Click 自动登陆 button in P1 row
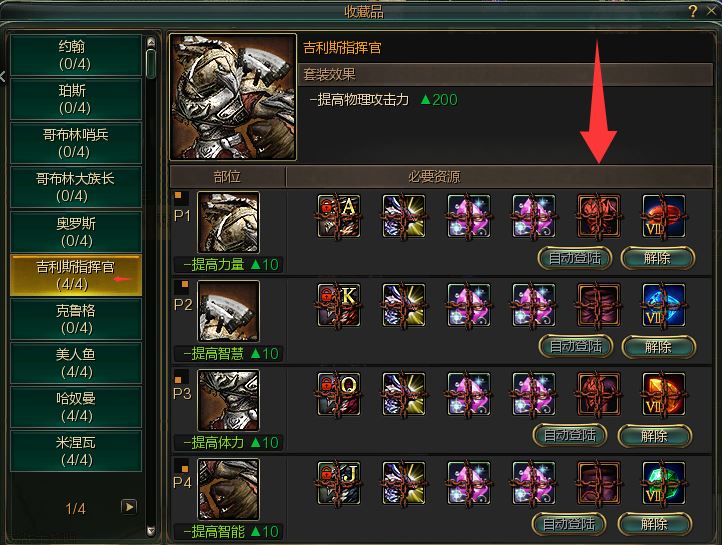 click(x=575, y=258)
